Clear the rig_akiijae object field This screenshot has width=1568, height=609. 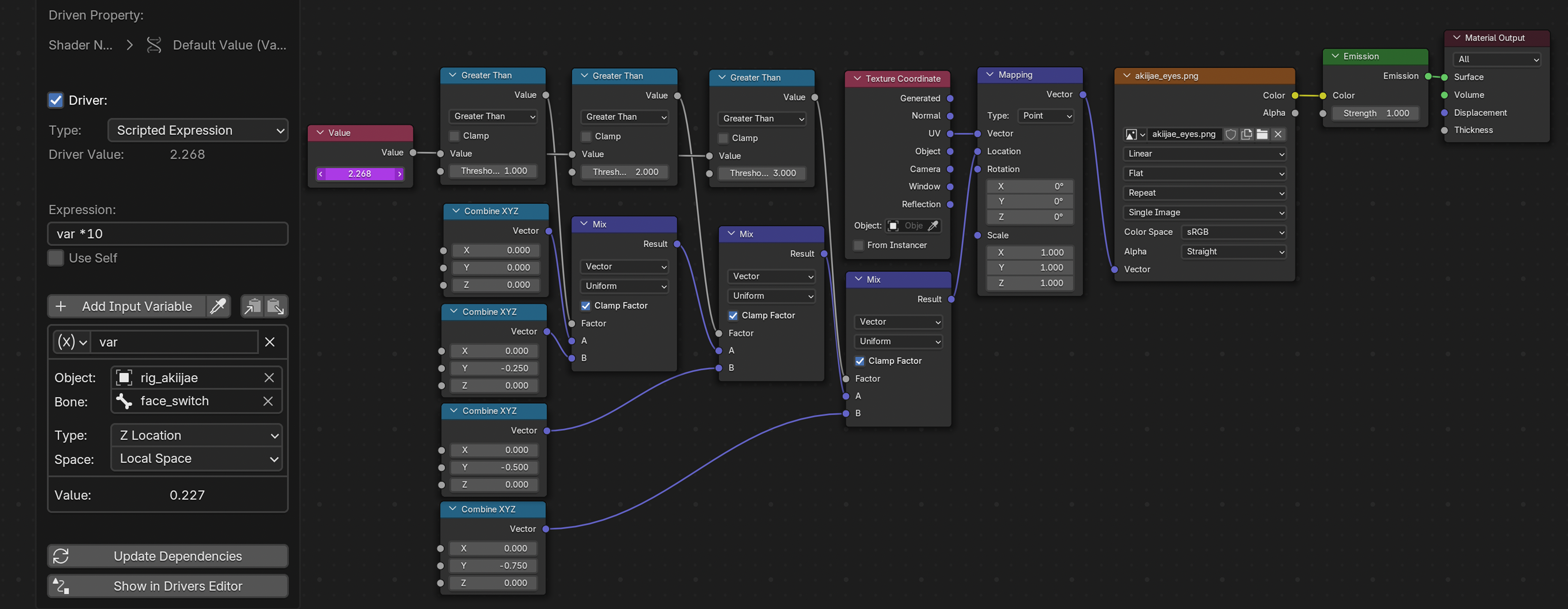tap(269, 378)
